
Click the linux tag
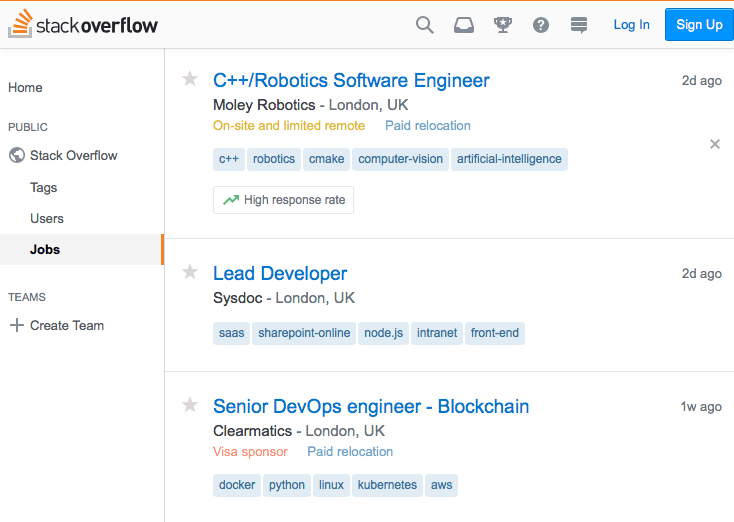click(x=331, y=485)
